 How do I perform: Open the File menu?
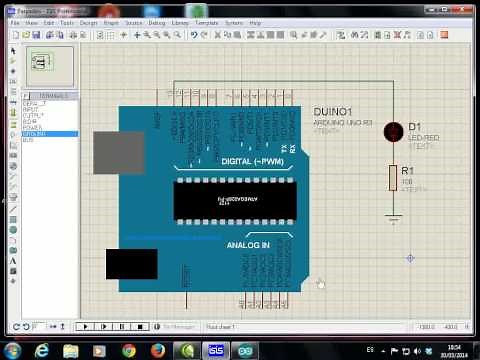(x=15, y=23)
